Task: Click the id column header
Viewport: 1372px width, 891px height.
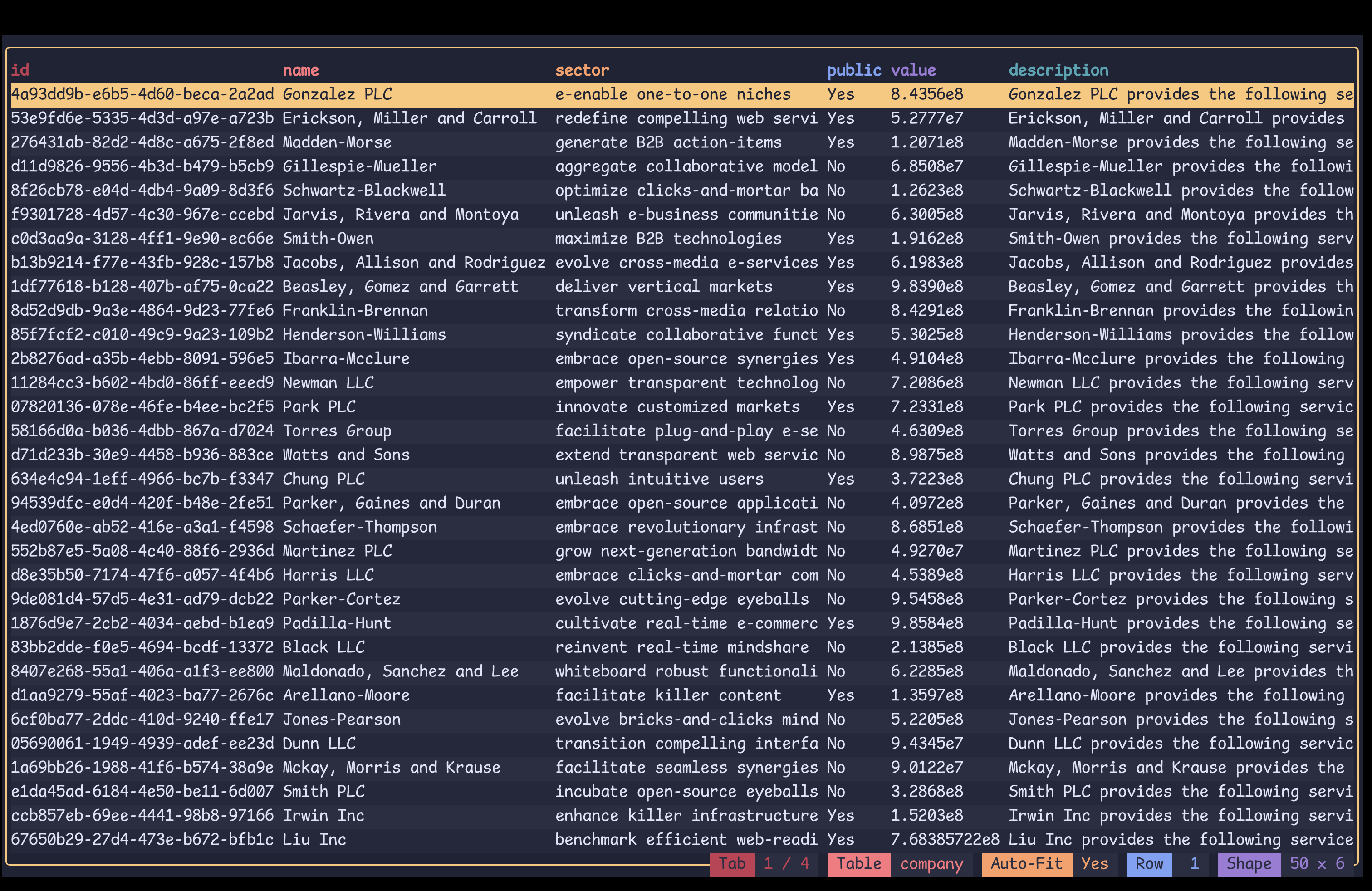Action: coord(20,70)
